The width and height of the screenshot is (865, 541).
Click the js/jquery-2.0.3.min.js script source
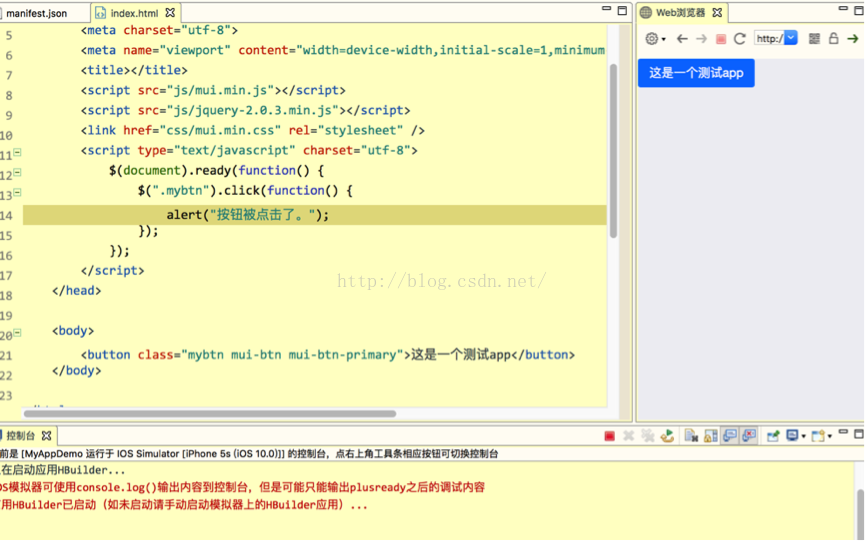[253, 110]
